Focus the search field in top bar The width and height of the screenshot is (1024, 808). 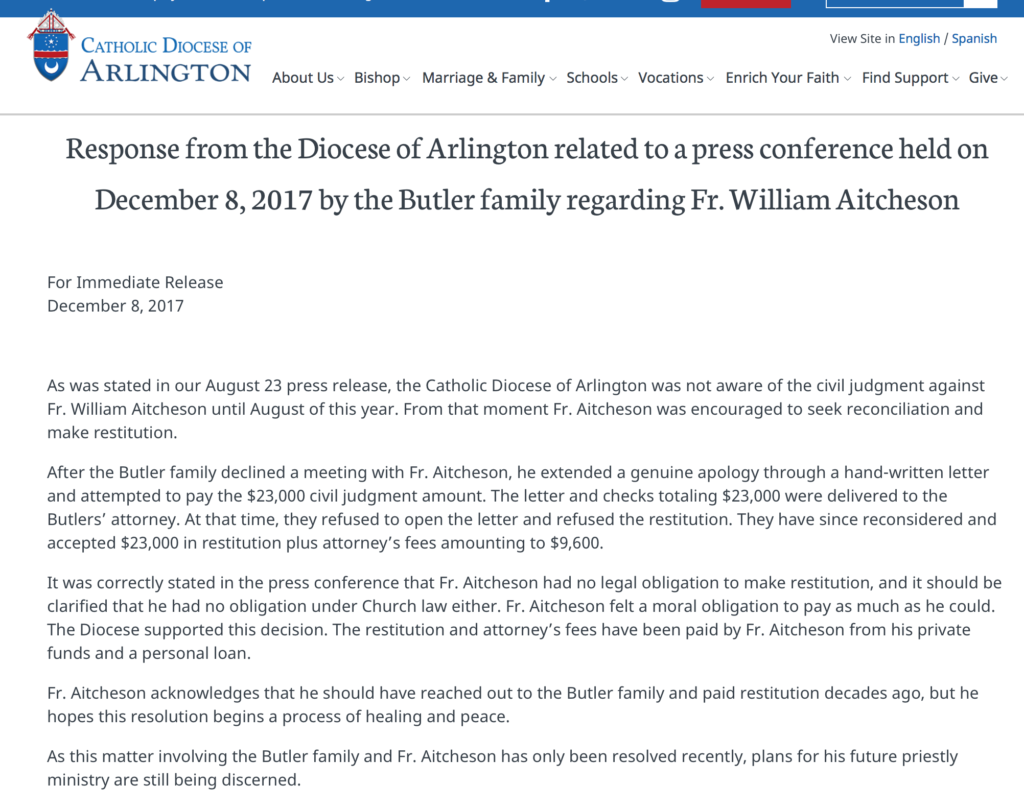tap(895, 3)
